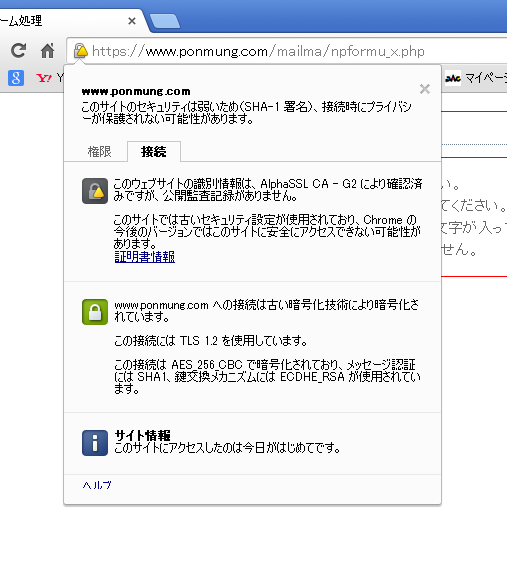Switch to the 権限 tab
Screen dimensions: 507x565
click(99, 151)
